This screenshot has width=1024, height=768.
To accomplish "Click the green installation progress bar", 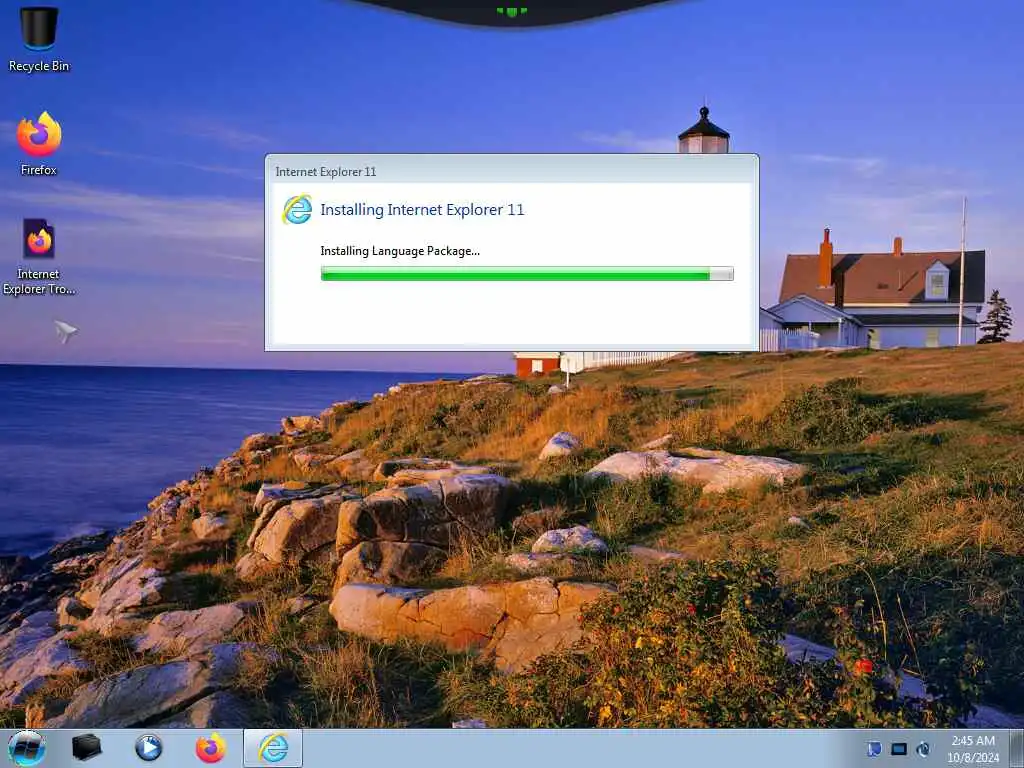I will 527,274.
